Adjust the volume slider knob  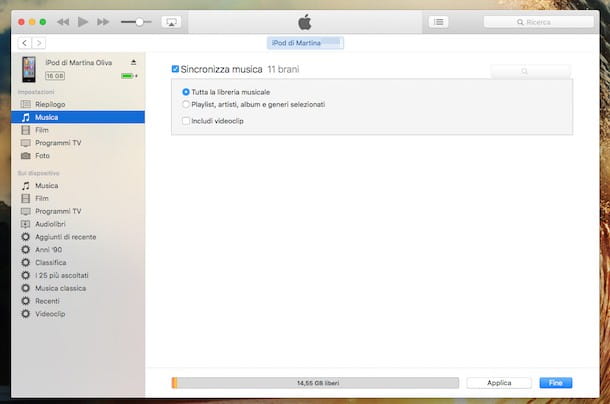coord(139,22)
